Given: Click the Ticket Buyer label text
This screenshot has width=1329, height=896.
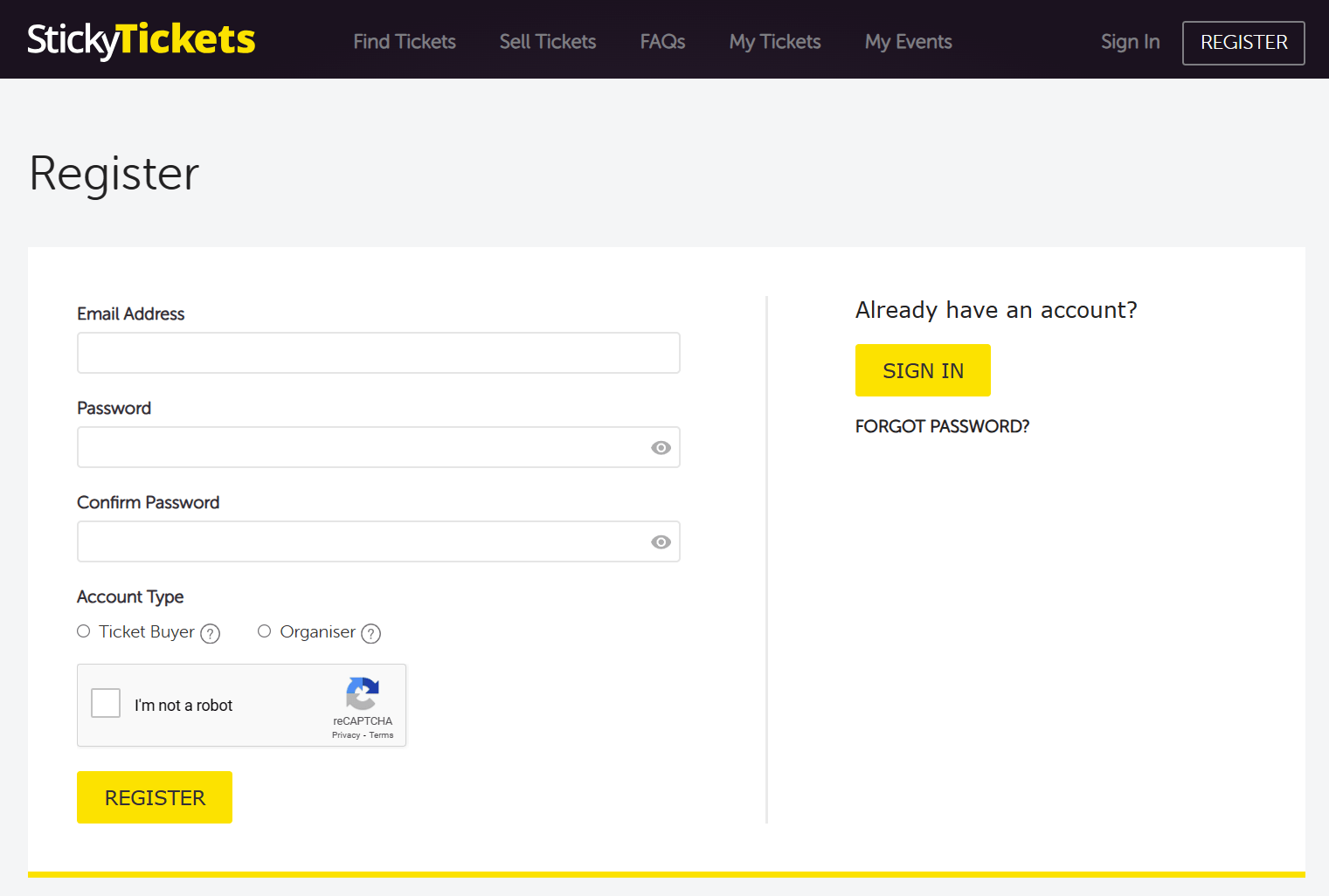Looking at the screenshot, I should [x=147, y=631].
